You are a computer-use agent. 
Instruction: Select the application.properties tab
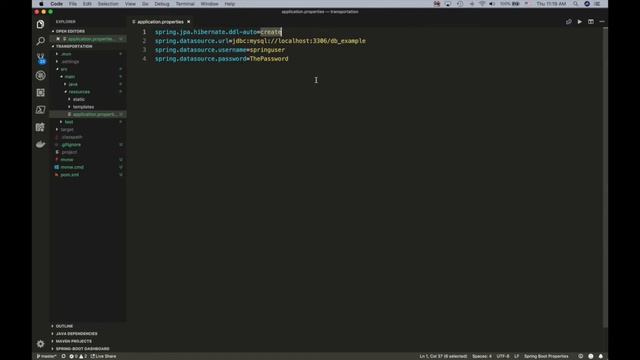point(160,22)
